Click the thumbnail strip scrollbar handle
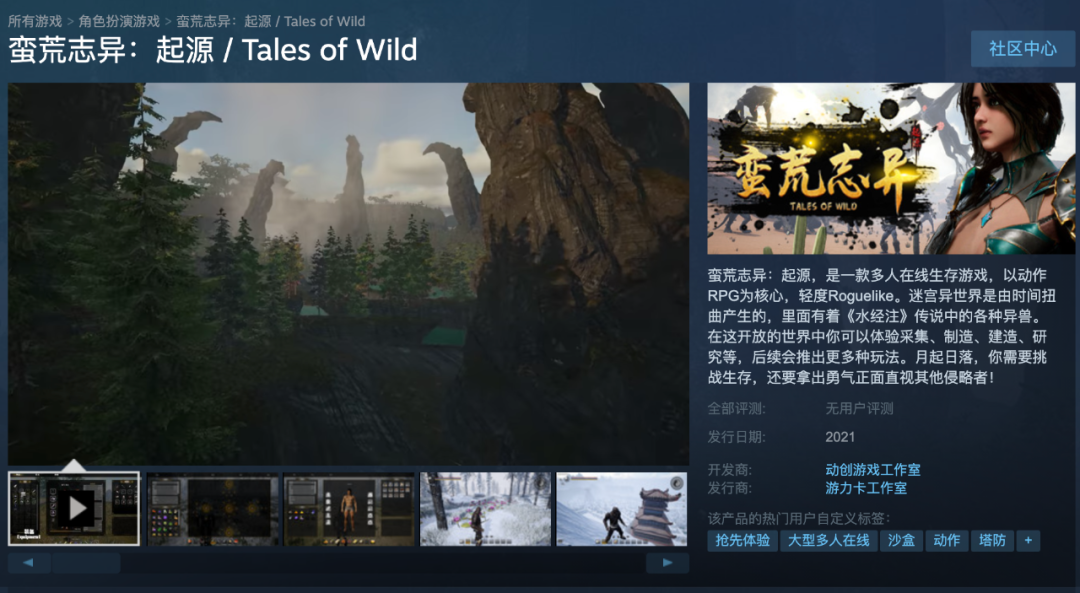 [86, 563]
